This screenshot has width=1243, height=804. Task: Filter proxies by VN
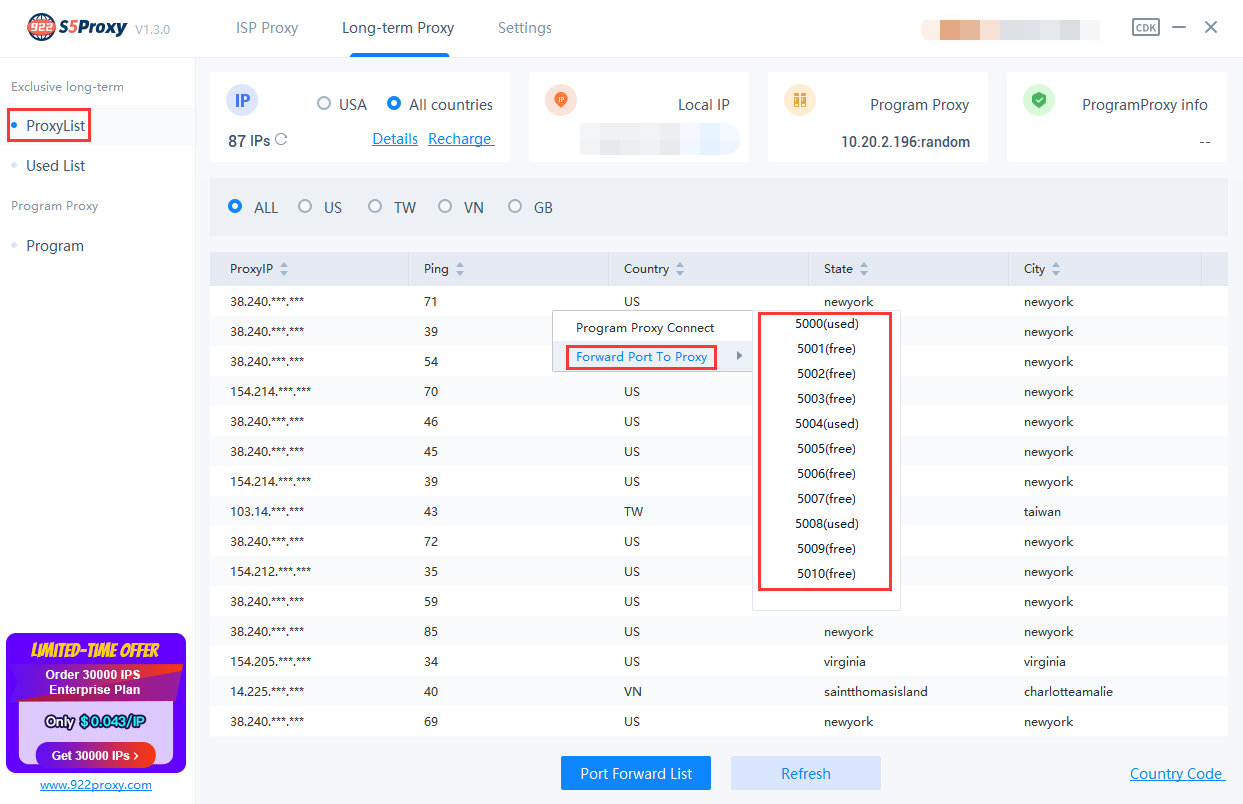[x=445, y=206]
